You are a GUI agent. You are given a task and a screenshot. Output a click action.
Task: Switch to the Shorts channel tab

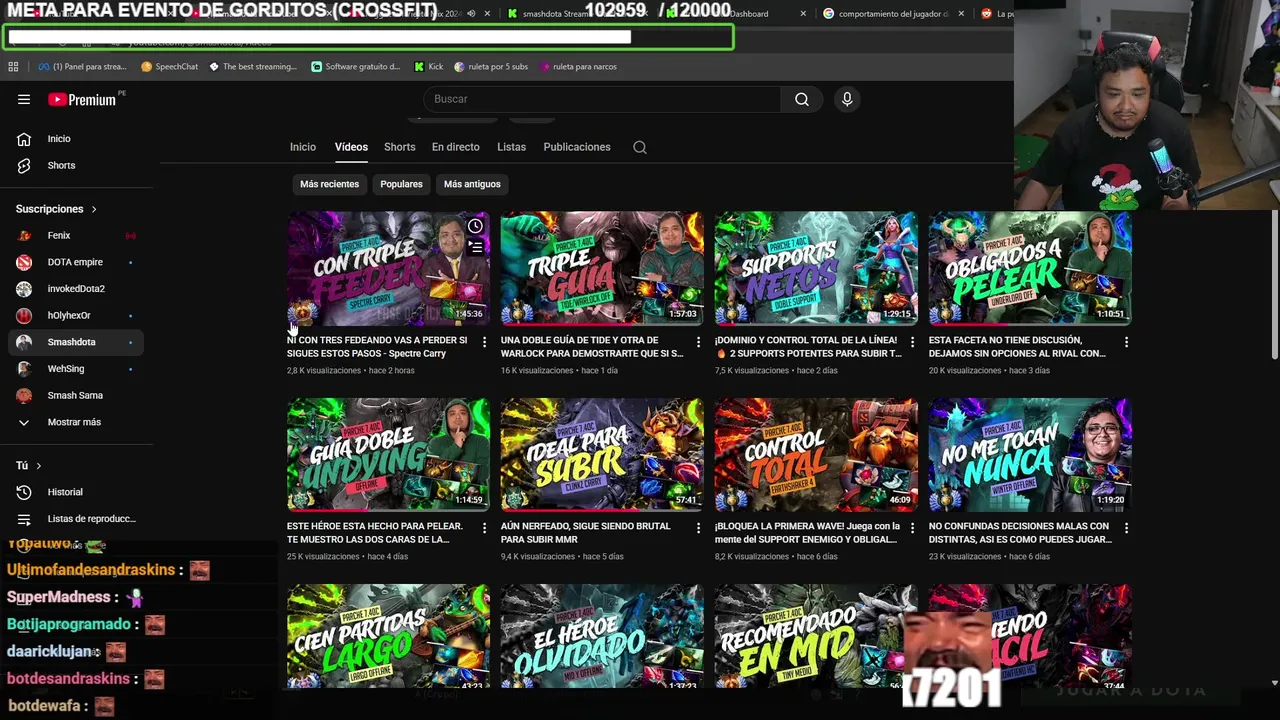[x=399, y=147]
